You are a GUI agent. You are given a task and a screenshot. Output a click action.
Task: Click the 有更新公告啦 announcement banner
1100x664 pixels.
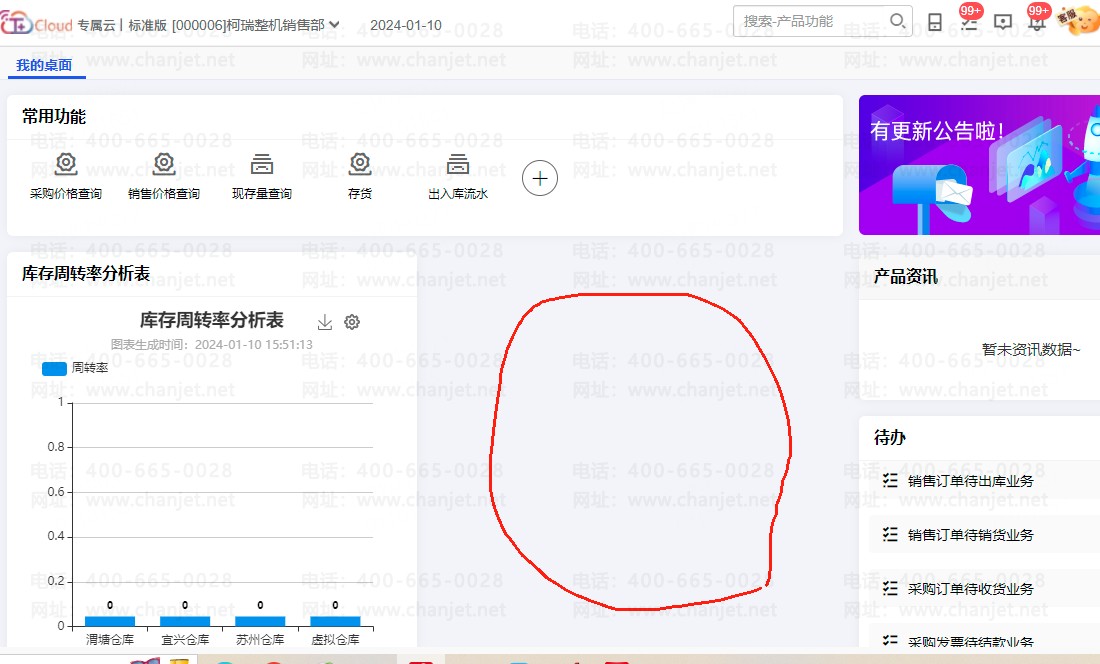tap(979, 165)
